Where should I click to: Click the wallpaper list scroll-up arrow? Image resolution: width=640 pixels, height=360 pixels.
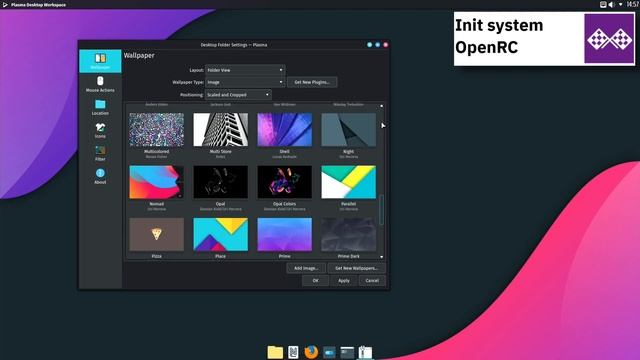point(382,106)
